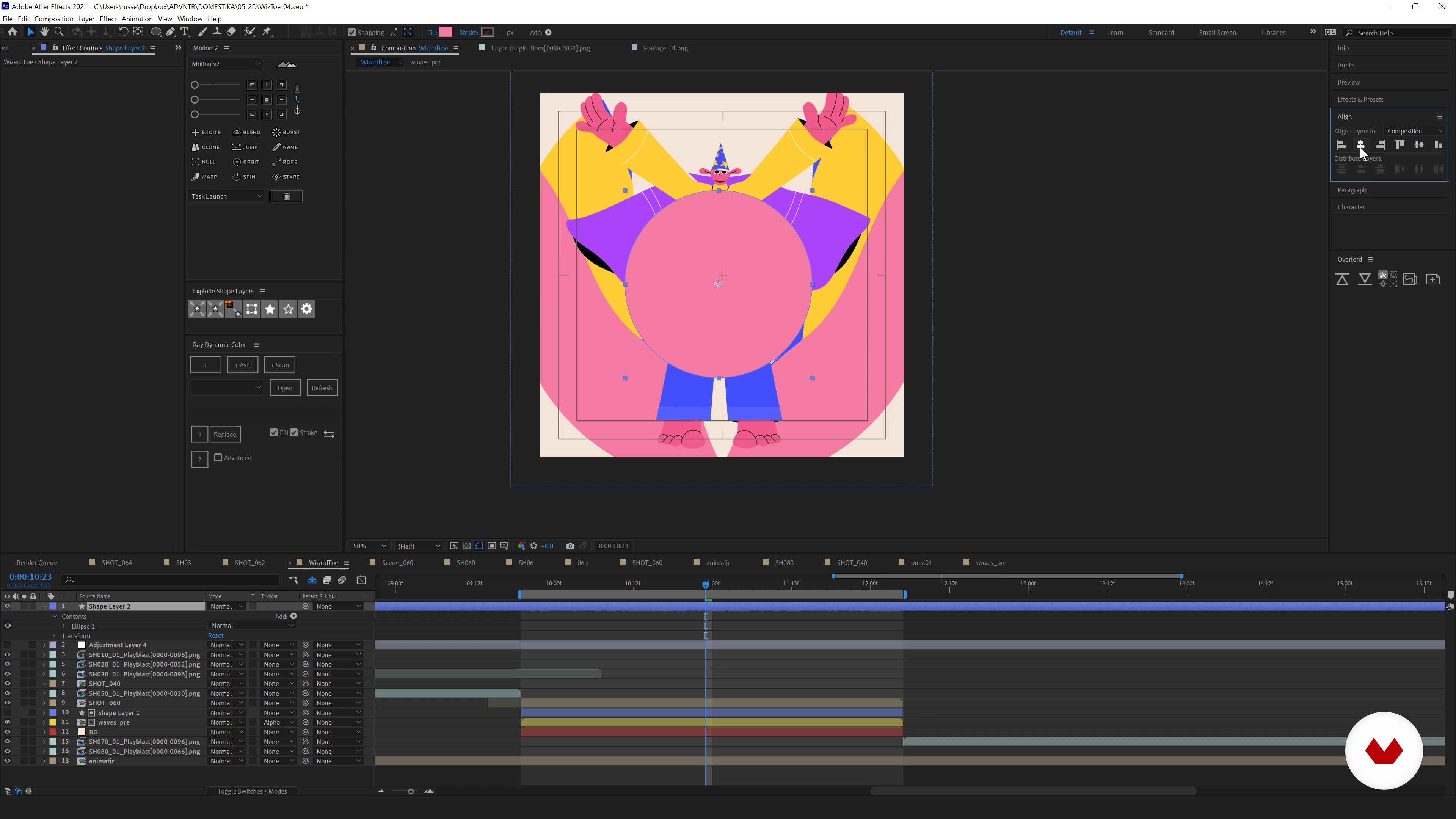Screen dimensions: 1456x819
Task: Click the pink Fill color swatch
Action: 446,32
